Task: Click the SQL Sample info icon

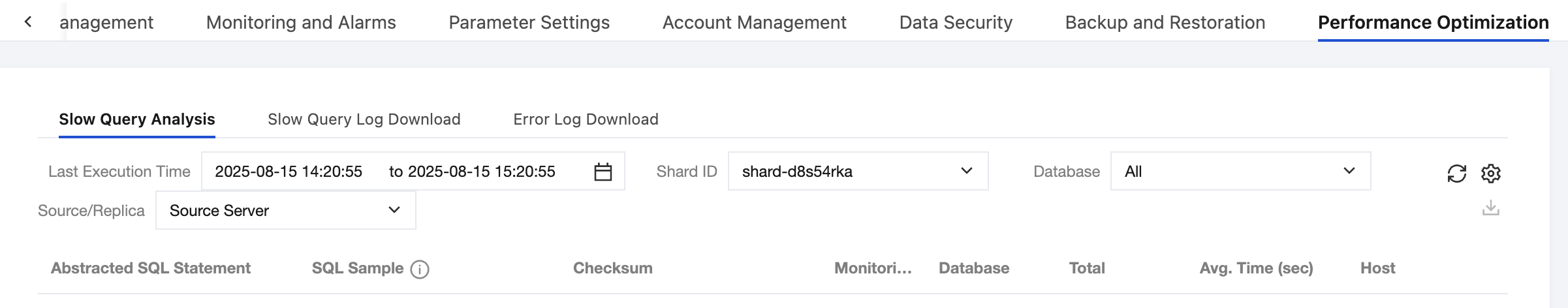Action: coord(420,269)
